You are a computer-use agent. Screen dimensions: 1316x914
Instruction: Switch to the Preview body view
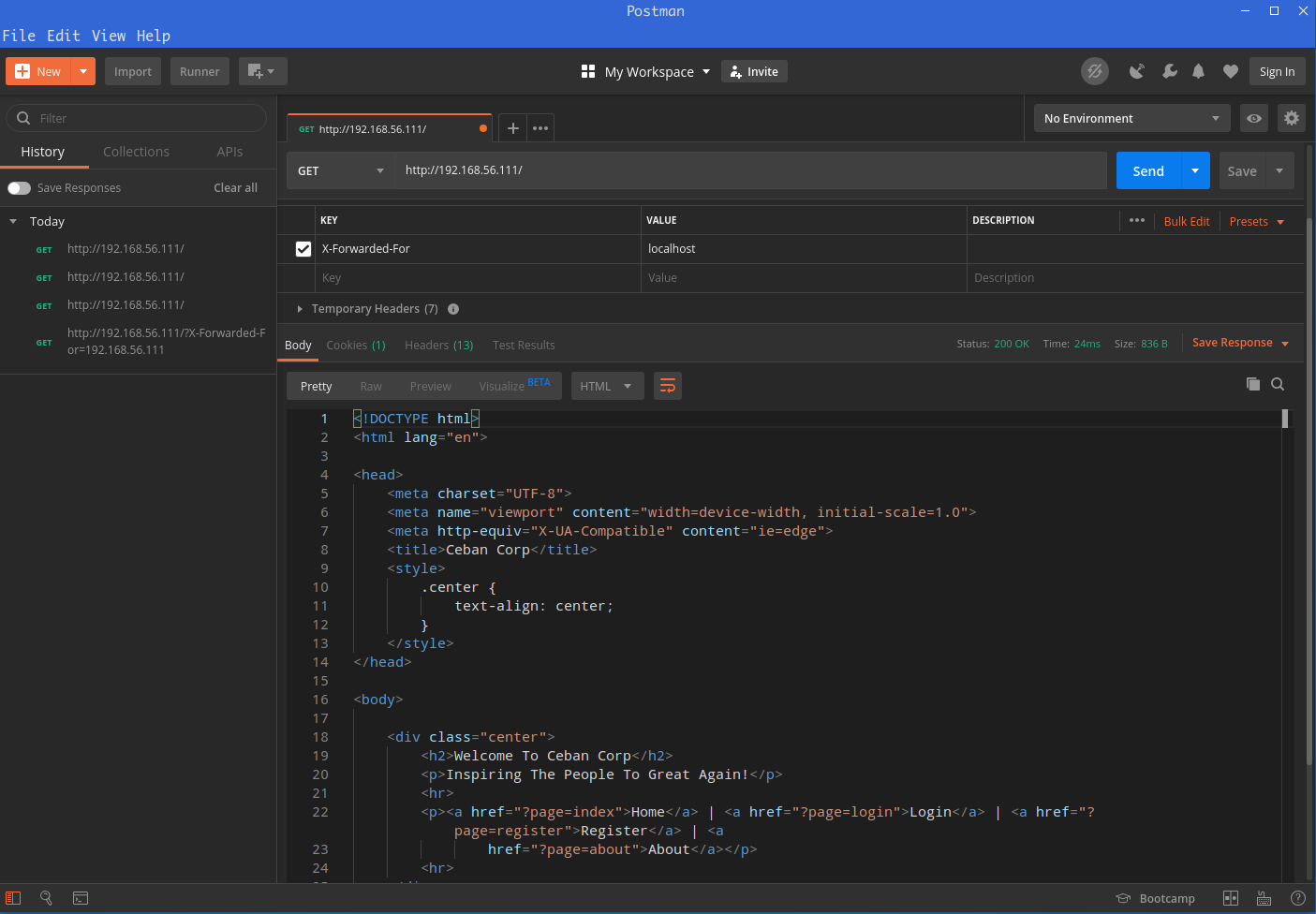430,387
